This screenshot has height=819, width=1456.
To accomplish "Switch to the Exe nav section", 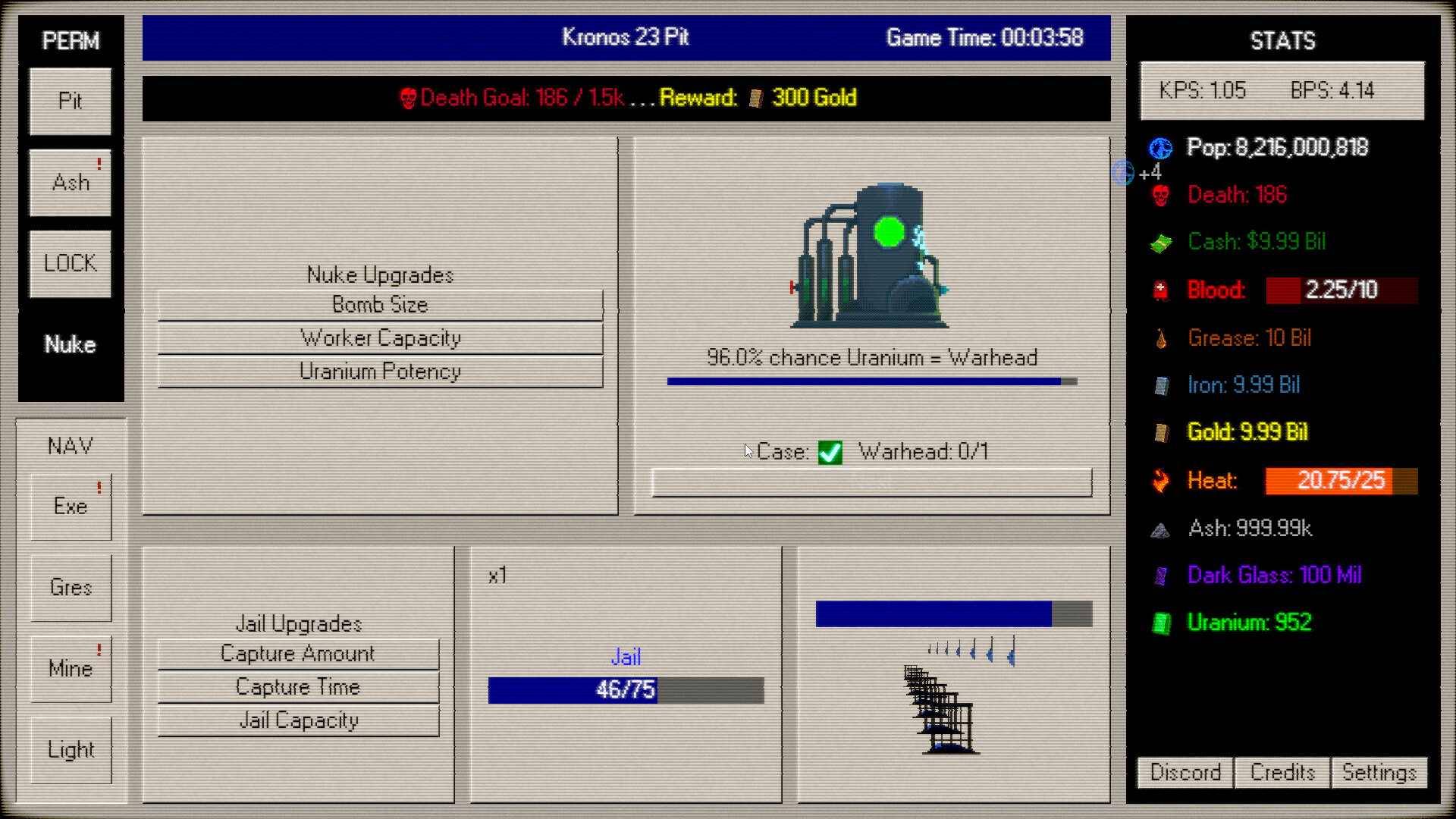I will click(71, 507).
